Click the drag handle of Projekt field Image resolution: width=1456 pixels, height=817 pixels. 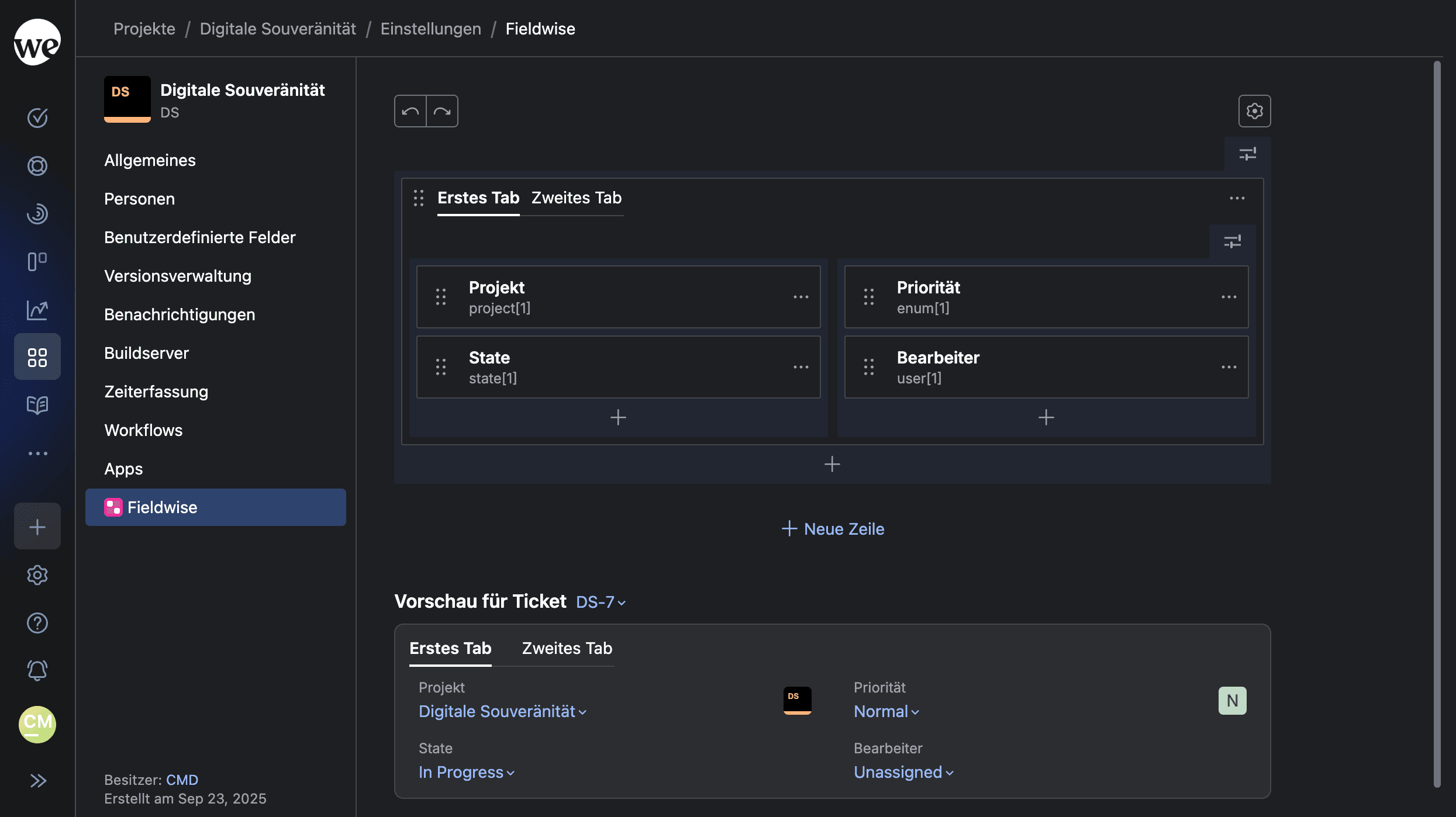tap(441, 297)
